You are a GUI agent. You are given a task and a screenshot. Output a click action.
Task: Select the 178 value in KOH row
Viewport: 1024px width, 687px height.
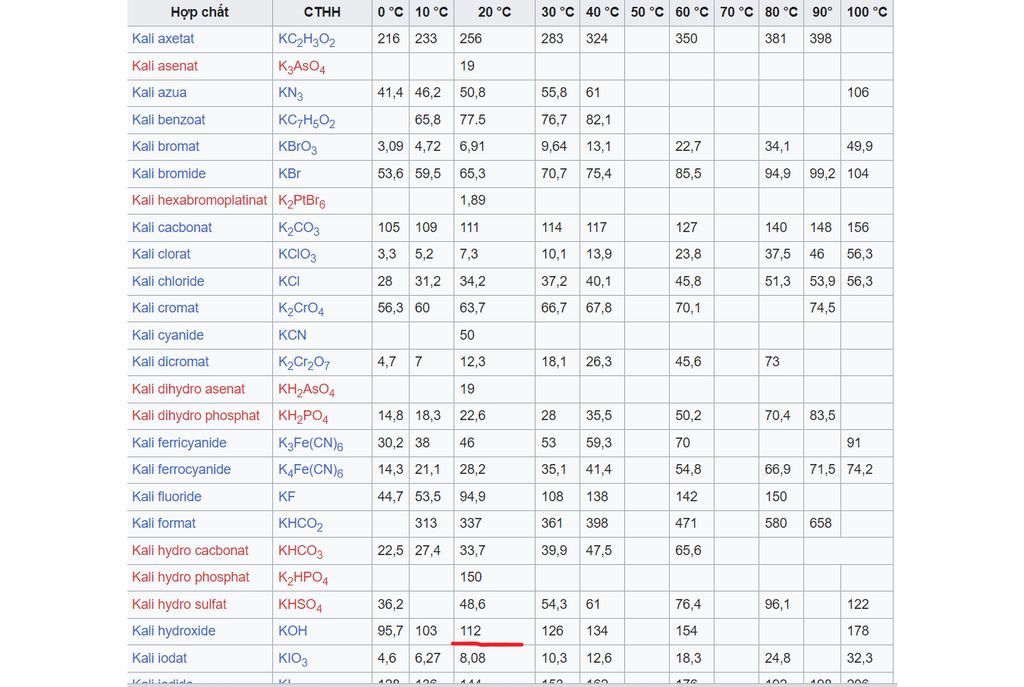857,631
